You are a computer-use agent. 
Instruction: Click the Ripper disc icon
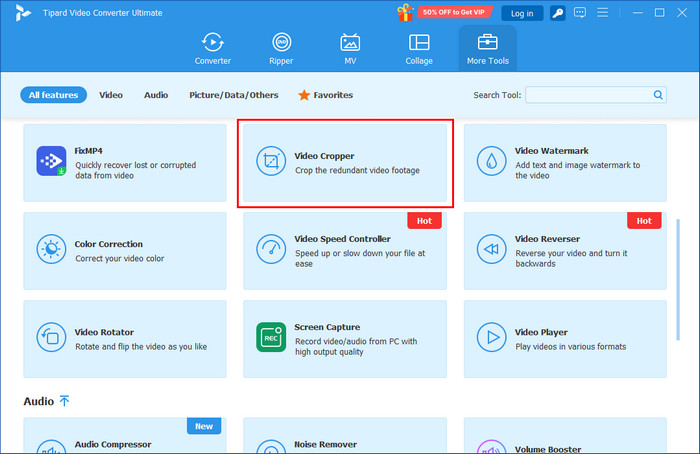click(282, 42)
